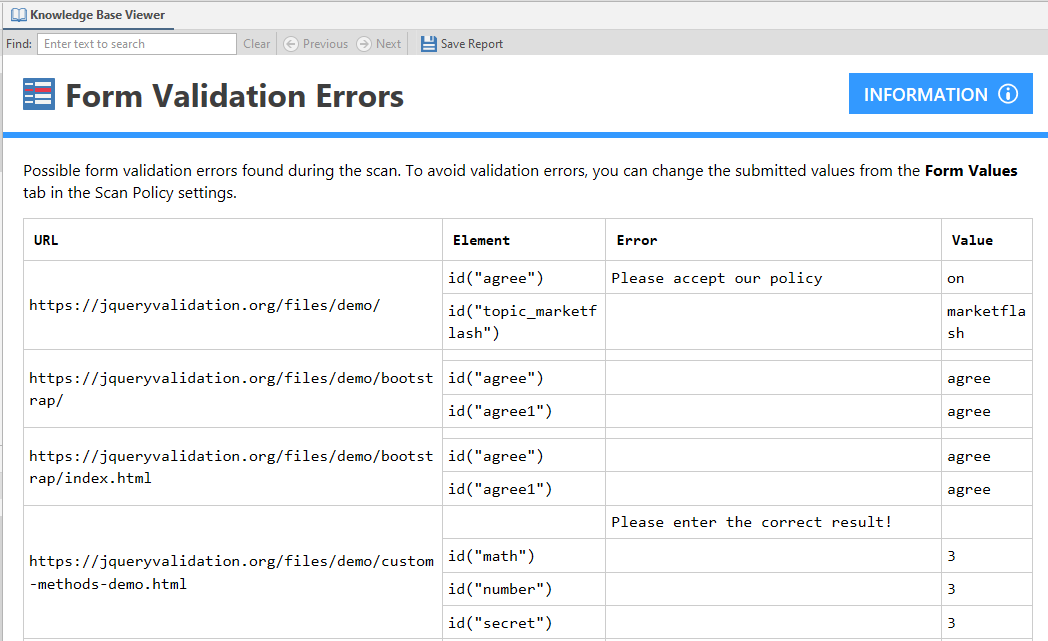Click the marketflash value cell
This screenshot has width=1048, height=641.
point(985,320)
